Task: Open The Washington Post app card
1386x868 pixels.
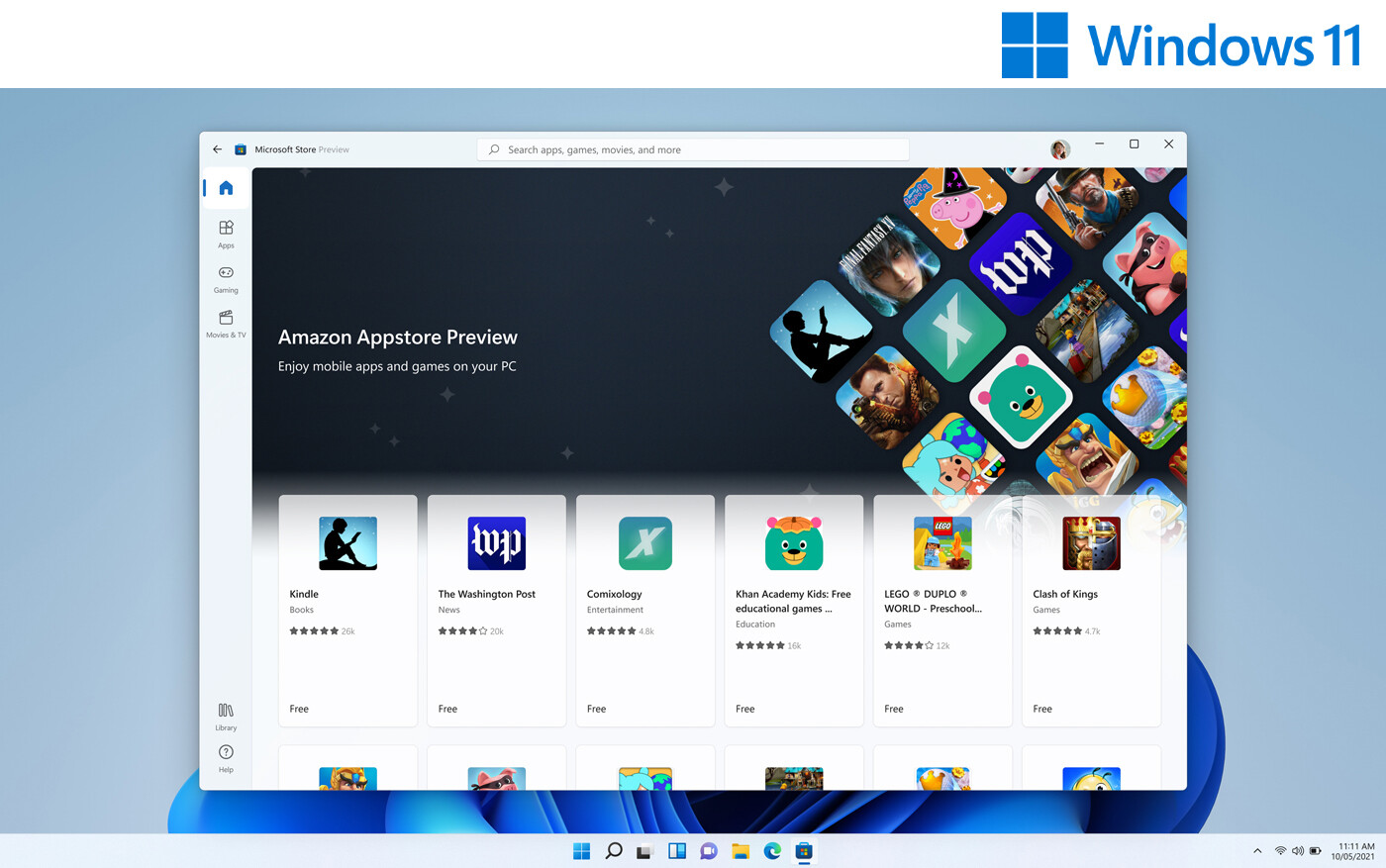Action: (496, 611)
